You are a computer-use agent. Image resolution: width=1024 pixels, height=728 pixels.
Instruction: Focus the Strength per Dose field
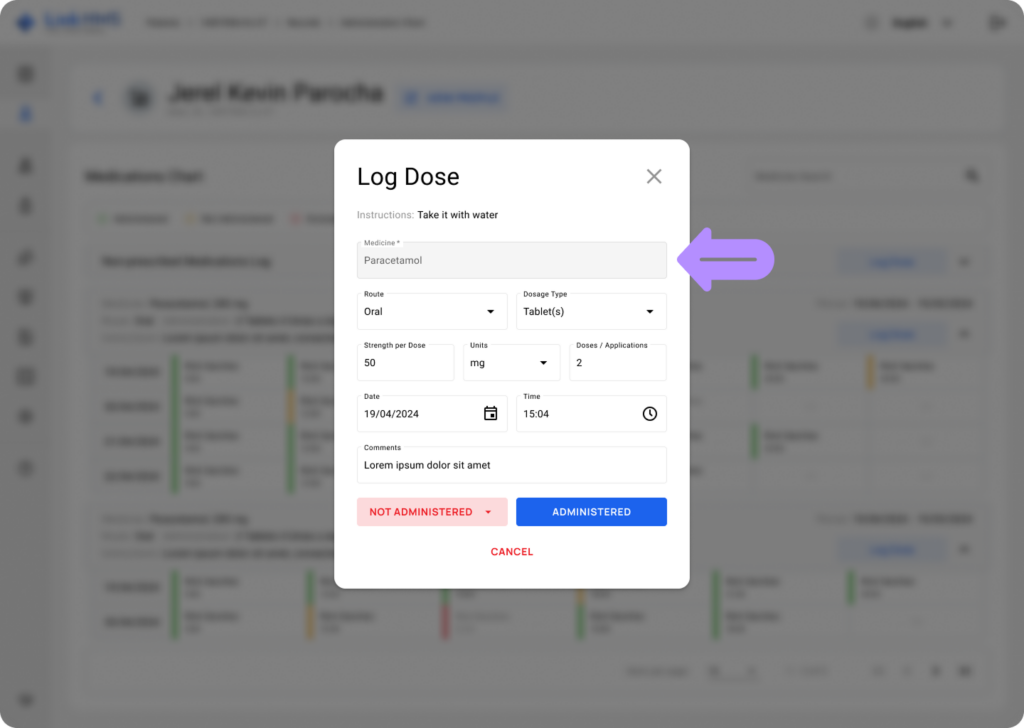405,363
